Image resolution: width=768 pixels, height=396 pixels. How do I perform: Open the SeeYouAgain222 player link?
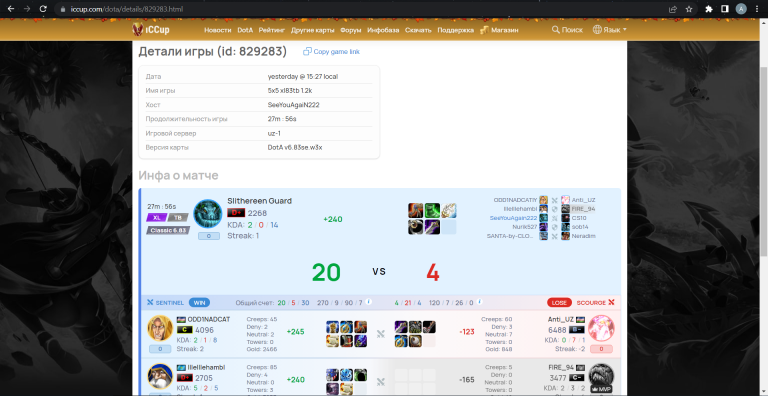pos(513,218)
